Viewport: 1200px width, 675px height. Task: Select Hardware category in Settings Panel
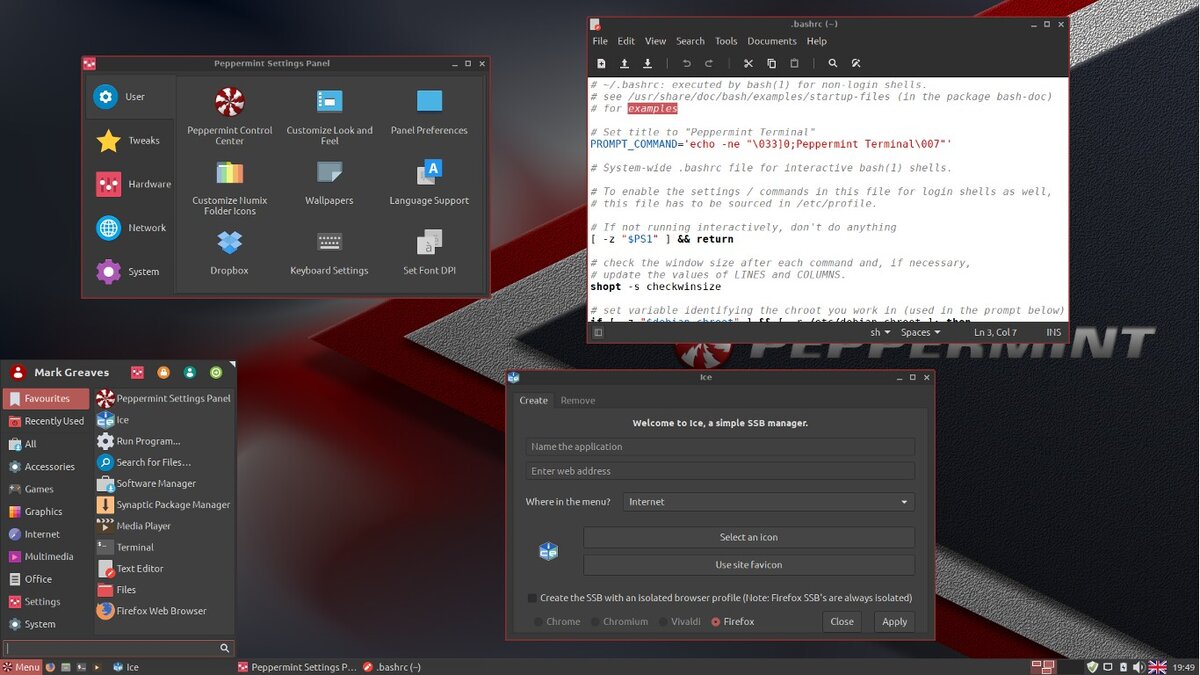[x=129, y=184]
